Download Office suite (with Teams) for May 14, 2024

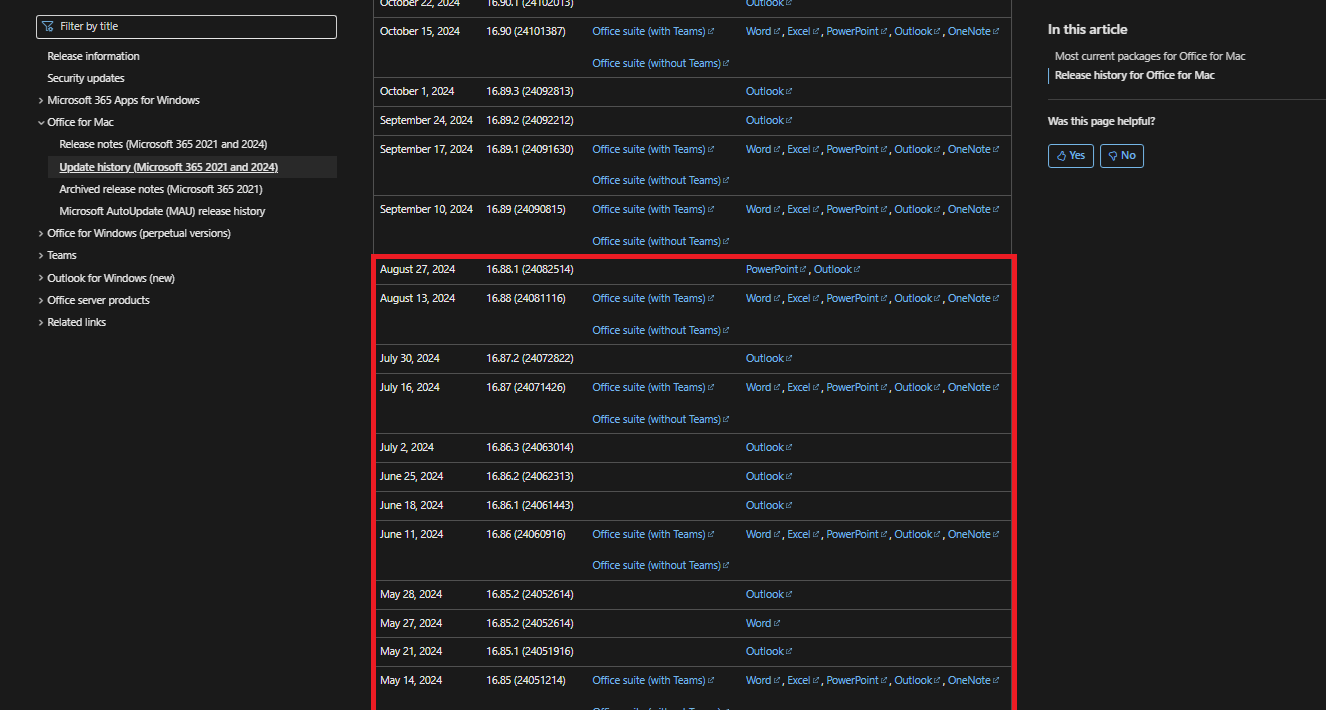click(653, 680)
